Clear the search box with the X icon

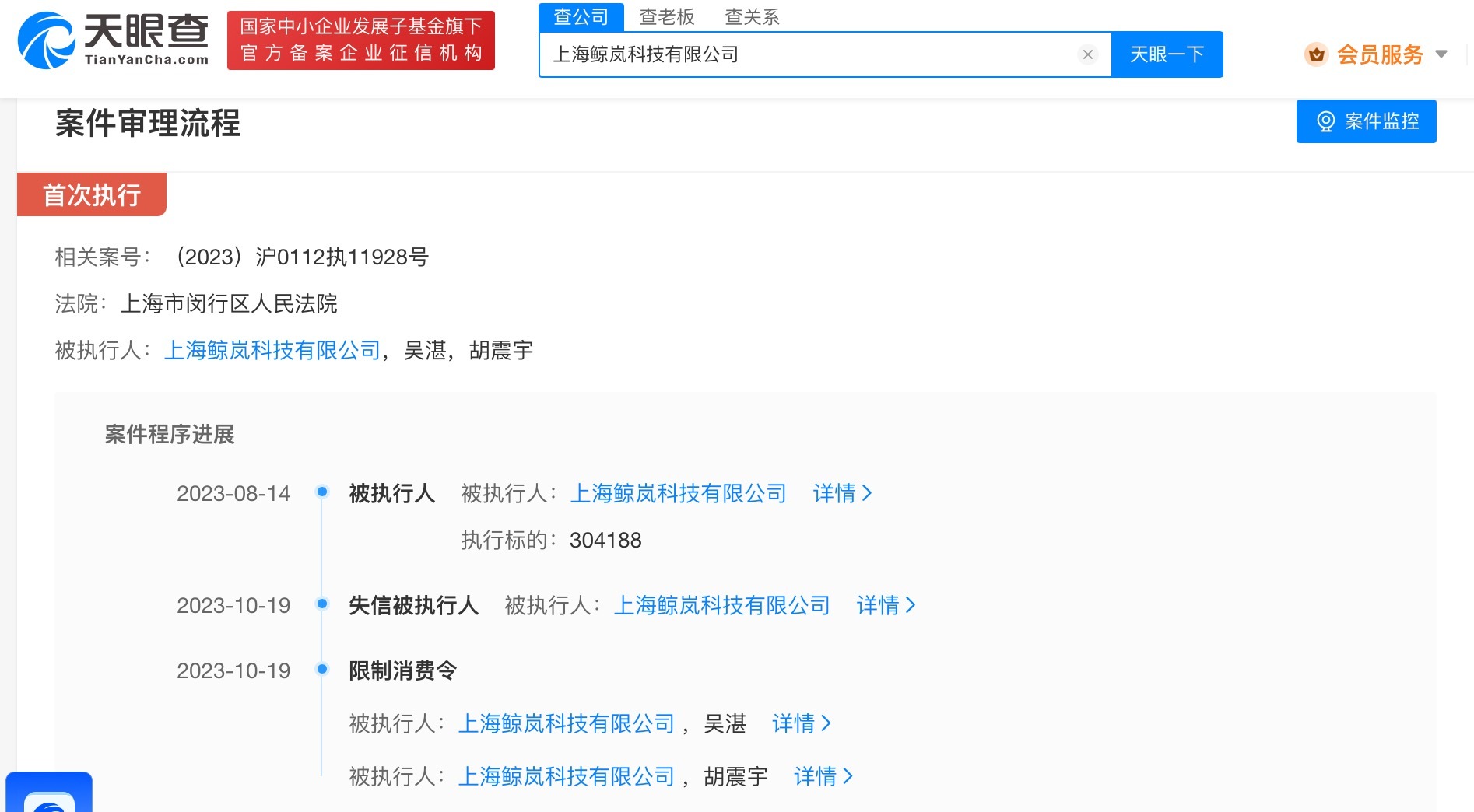pos(1088,54)
